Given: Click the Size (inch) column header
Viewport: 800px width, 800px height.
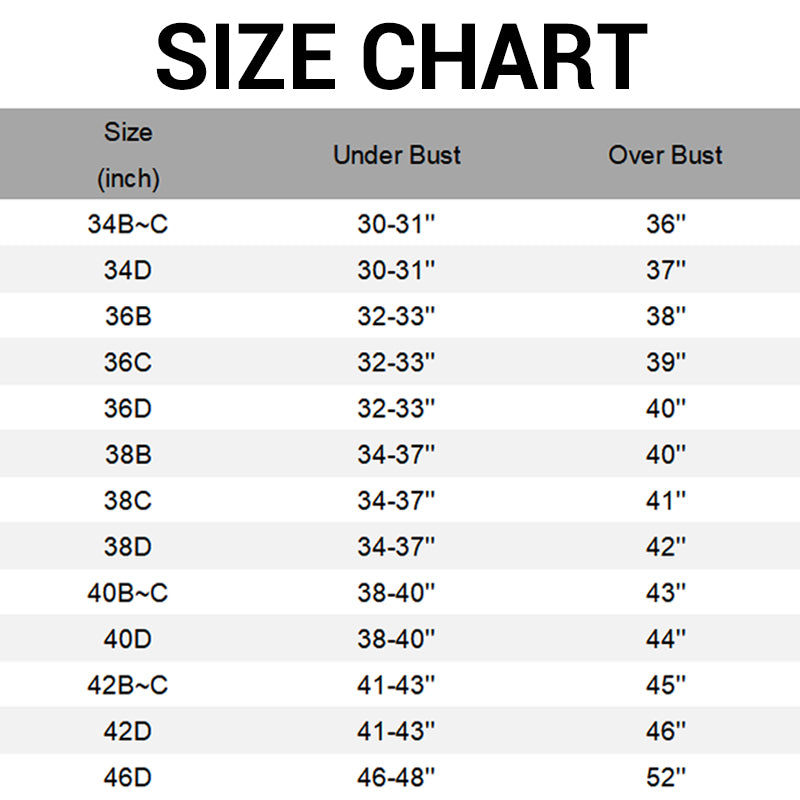Looking at the screenshot, I should tap(128, 155).
